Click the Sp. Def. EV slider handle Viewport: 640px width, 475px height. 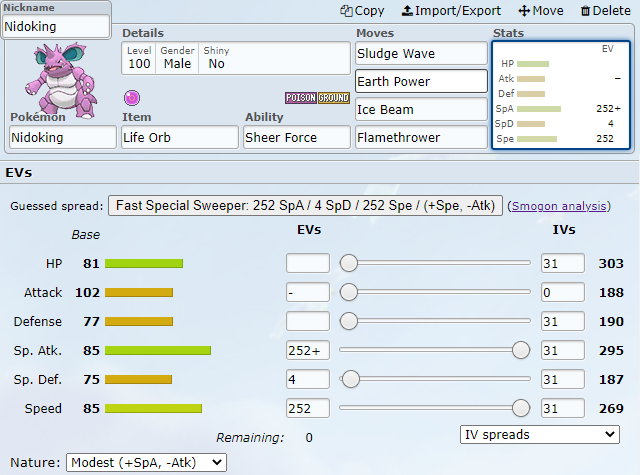pyautogui.click(x=351, y=379)
